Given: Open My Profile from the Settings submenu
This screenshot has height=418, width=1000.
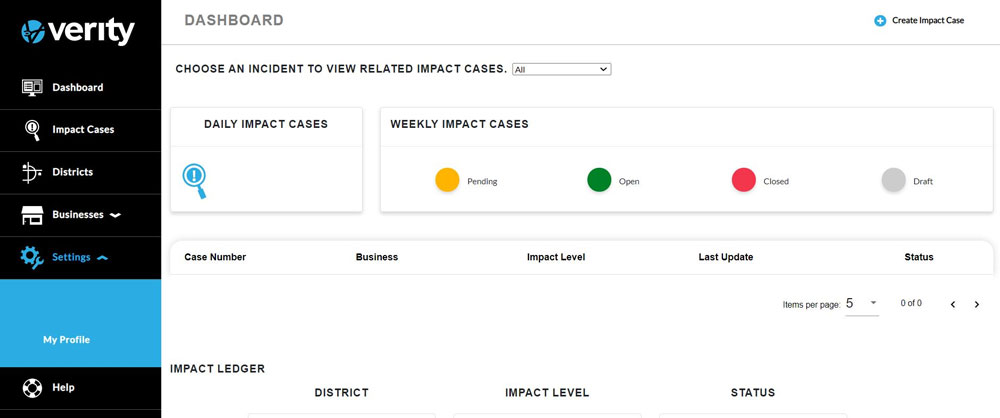Looking at the screenshot, I should 66,340.
